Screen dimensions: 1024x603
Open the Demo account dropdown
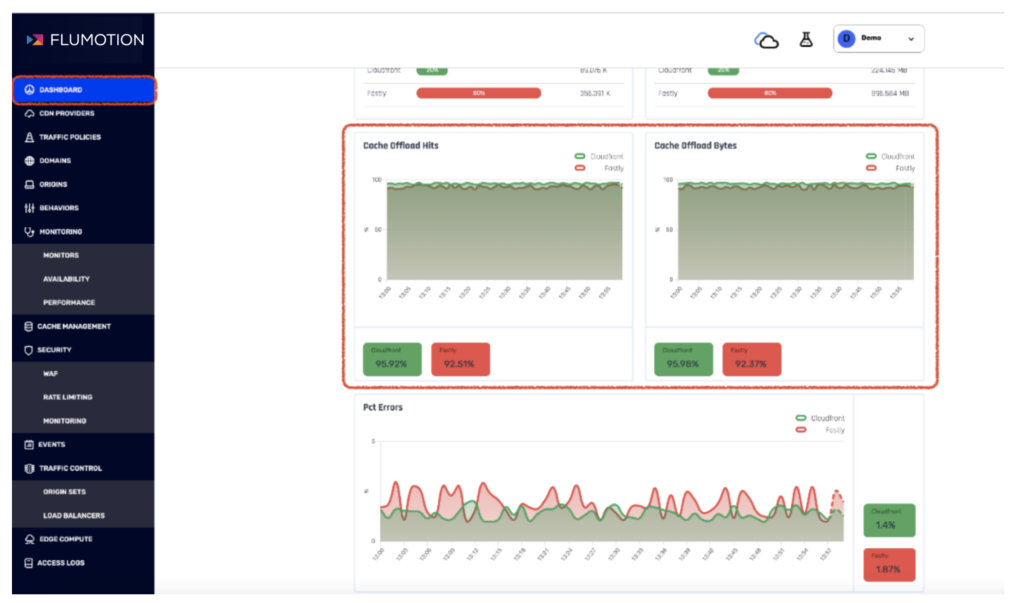coord(878,39)
